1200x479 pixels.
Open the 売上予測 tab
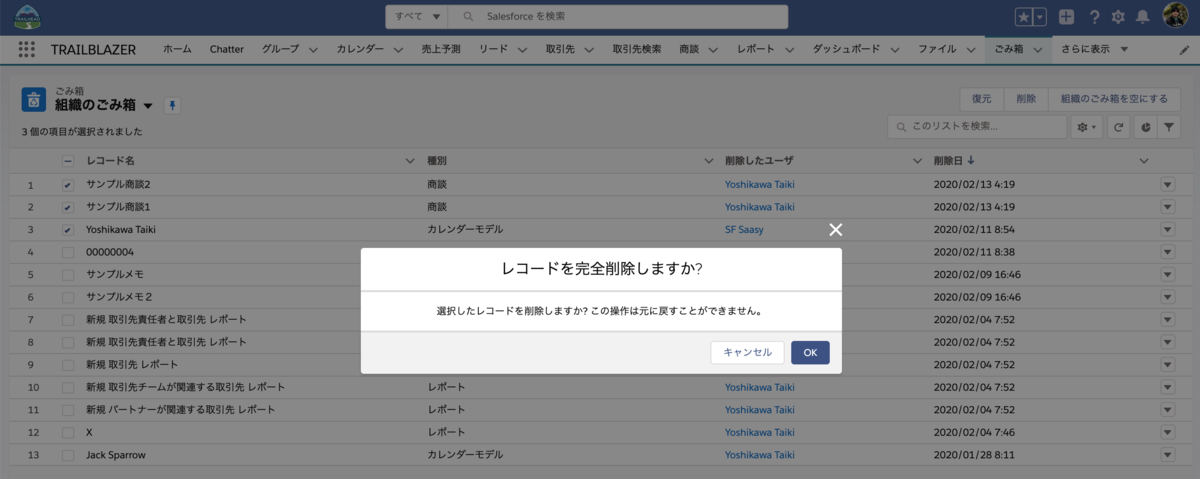click(441, 49)
